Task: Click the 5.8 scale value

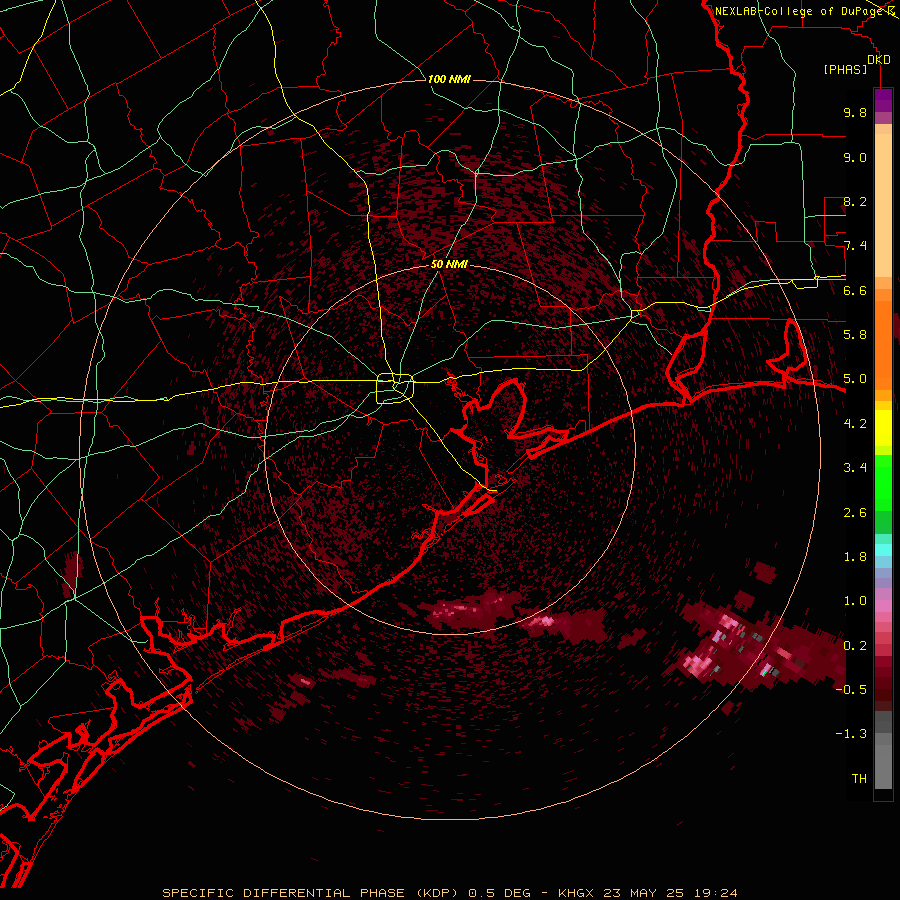Action: [x=855, y=334]
